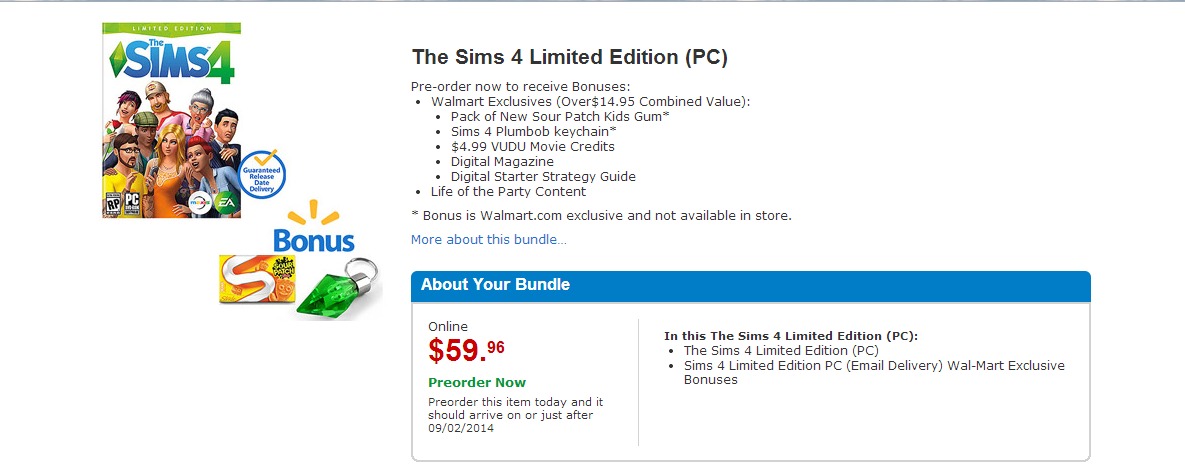Click the 'Preorder Now' green text
Image resolution: width=1185 pixels, height=469 pixels.
pyautogui.click(x=477, y=383)
